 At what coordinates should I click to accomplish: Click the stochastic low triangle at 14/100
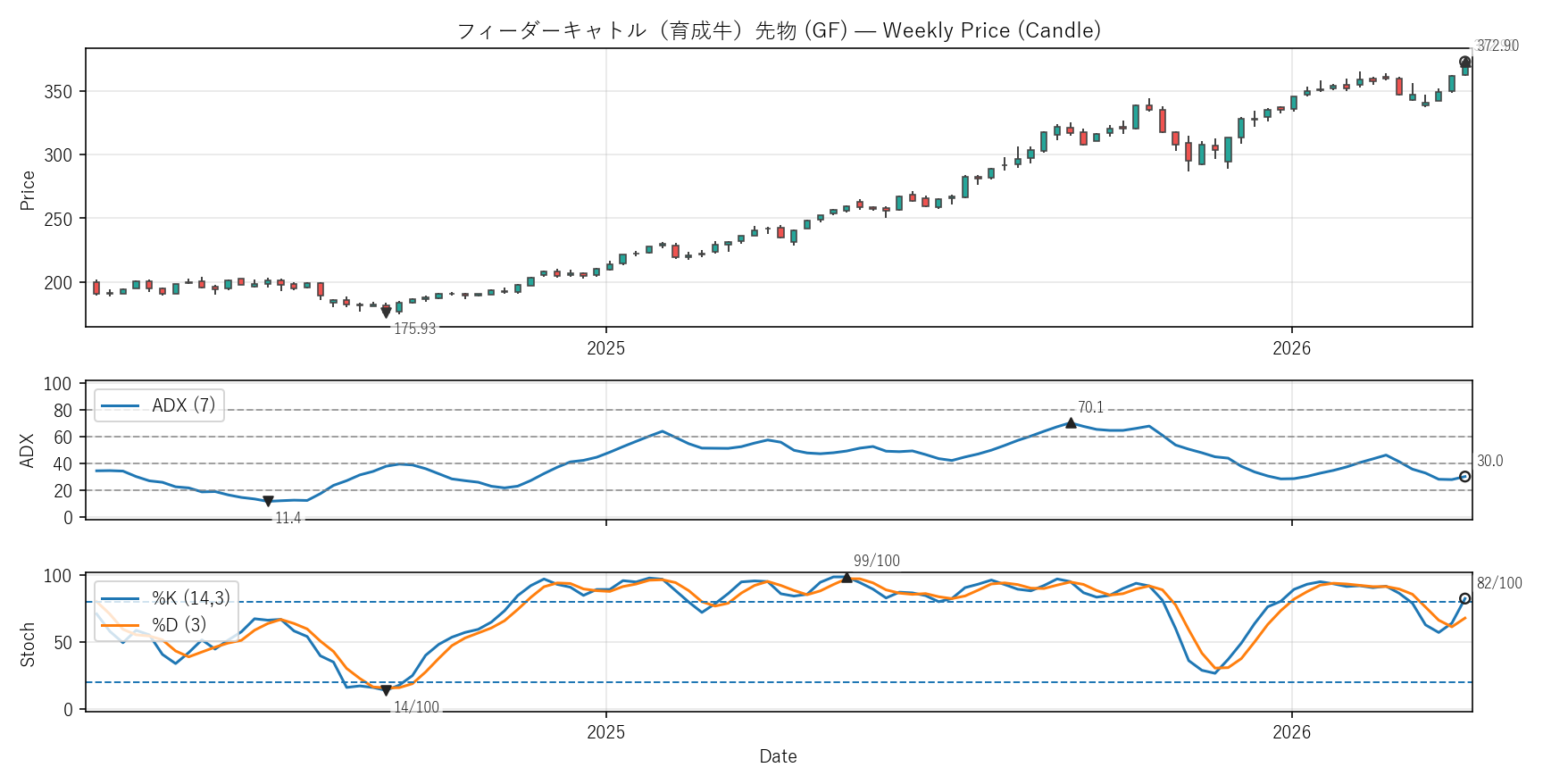[x=386, y=690]
